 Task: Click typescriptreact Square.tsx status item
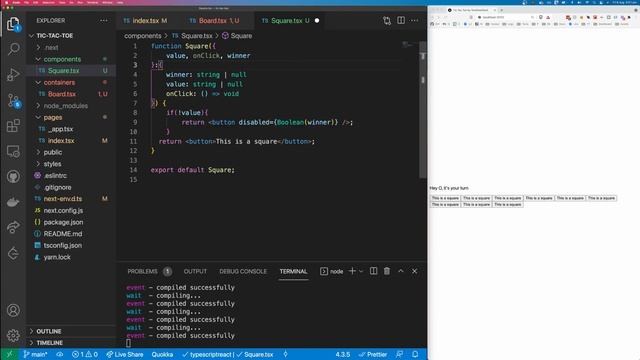click(228, 354)
